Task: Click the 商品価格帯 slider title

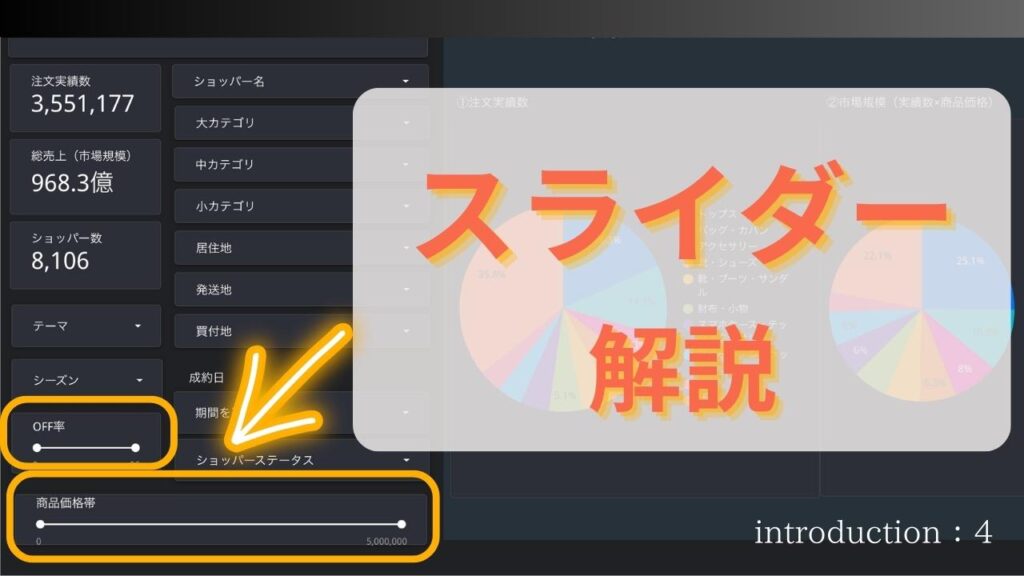Action: 65,503
